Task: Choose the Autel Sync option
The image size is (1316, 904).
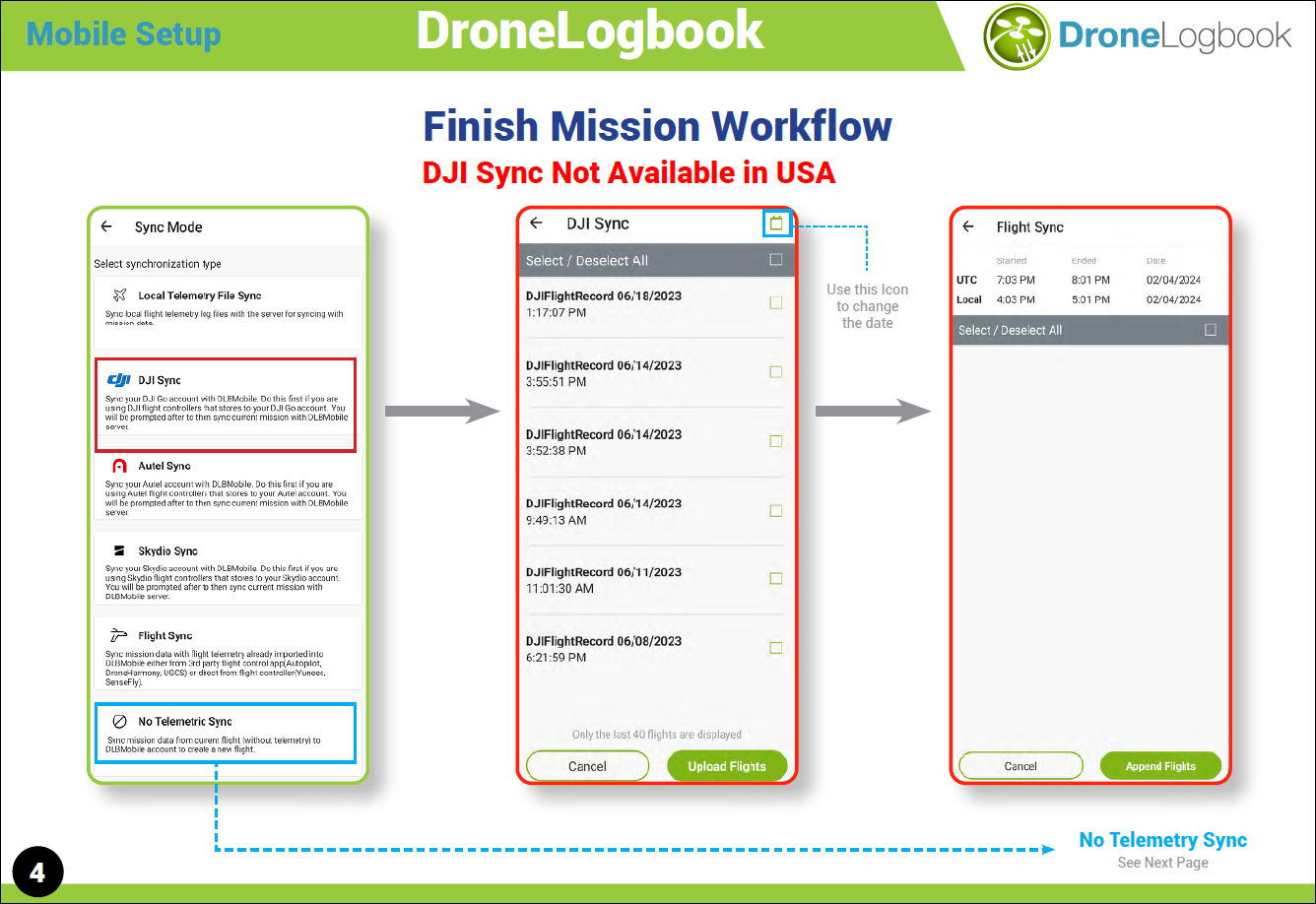Action: click(229, 486)
